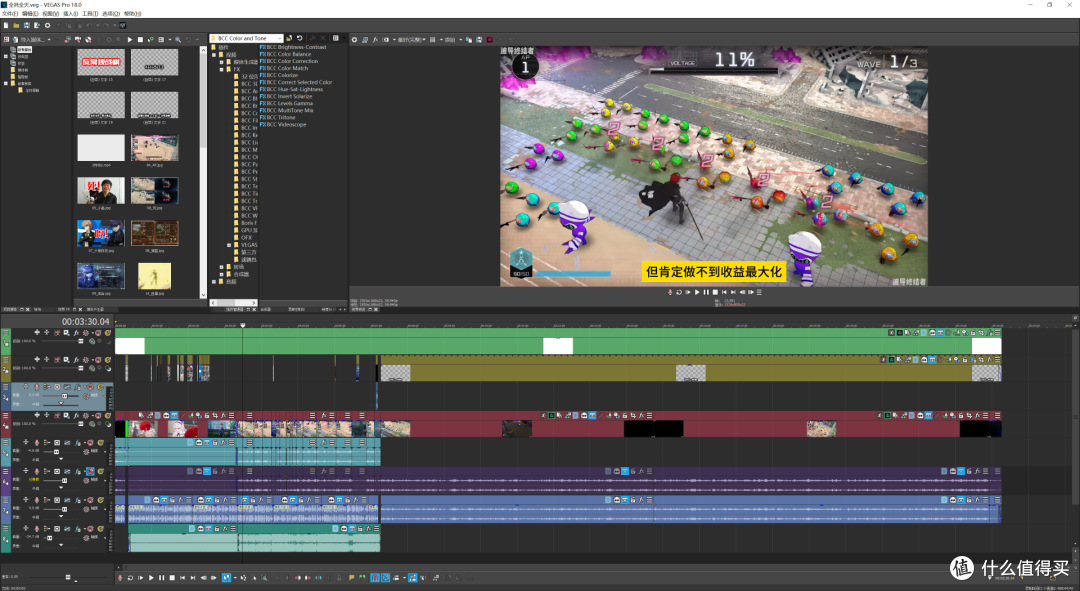The height and width of the screenshot is (591, 1080).
Task: Open the 视图(V) menu
Action: pos(50,14)
